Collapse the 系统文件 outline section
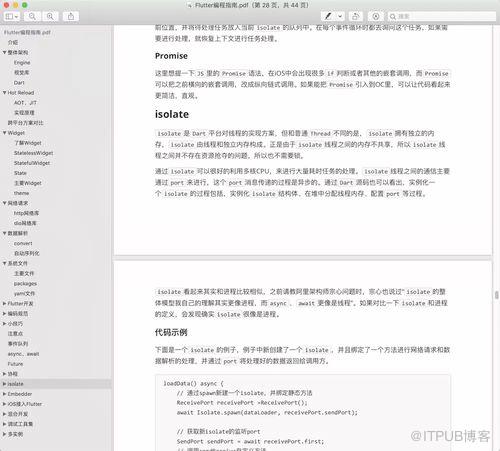 click(5, 263)
